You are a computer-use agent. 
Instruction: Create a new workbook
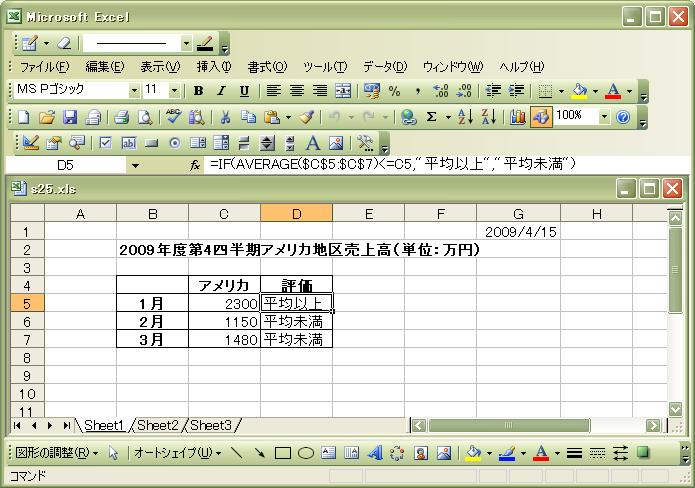click(x=23, y=117)
